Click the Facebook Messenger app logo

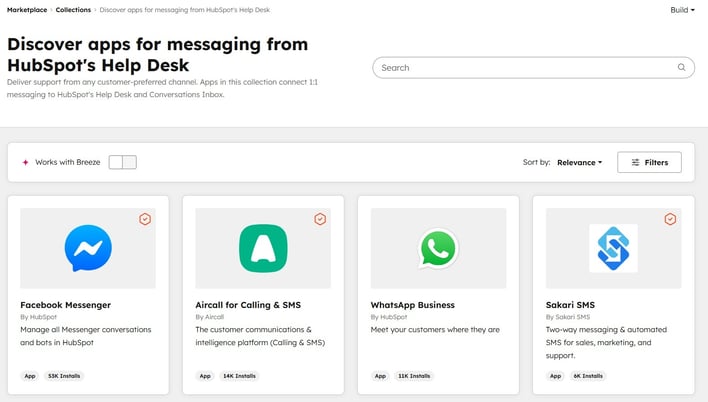point(88,248)
